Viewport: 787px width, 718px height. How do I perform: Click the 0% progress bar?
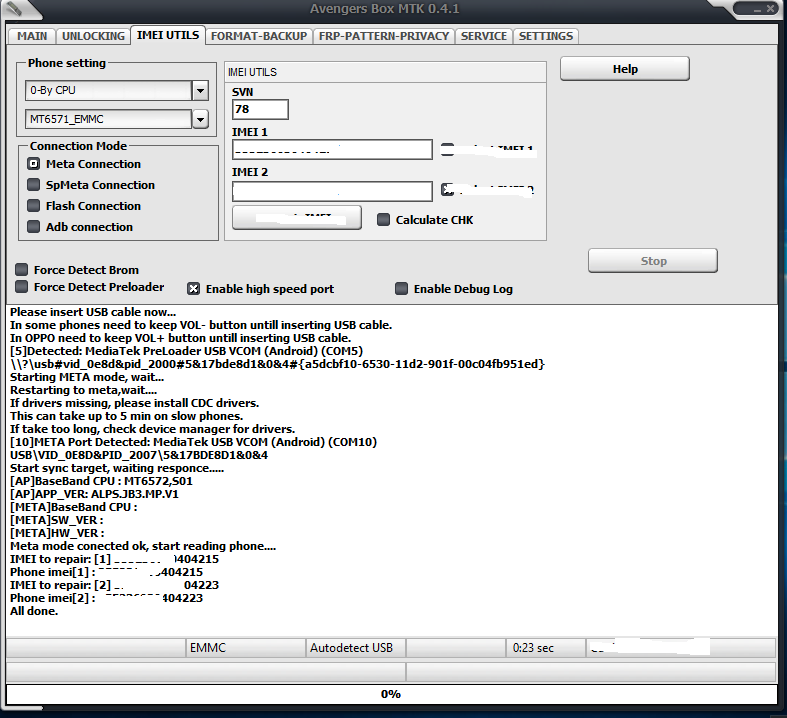(391, 694)
